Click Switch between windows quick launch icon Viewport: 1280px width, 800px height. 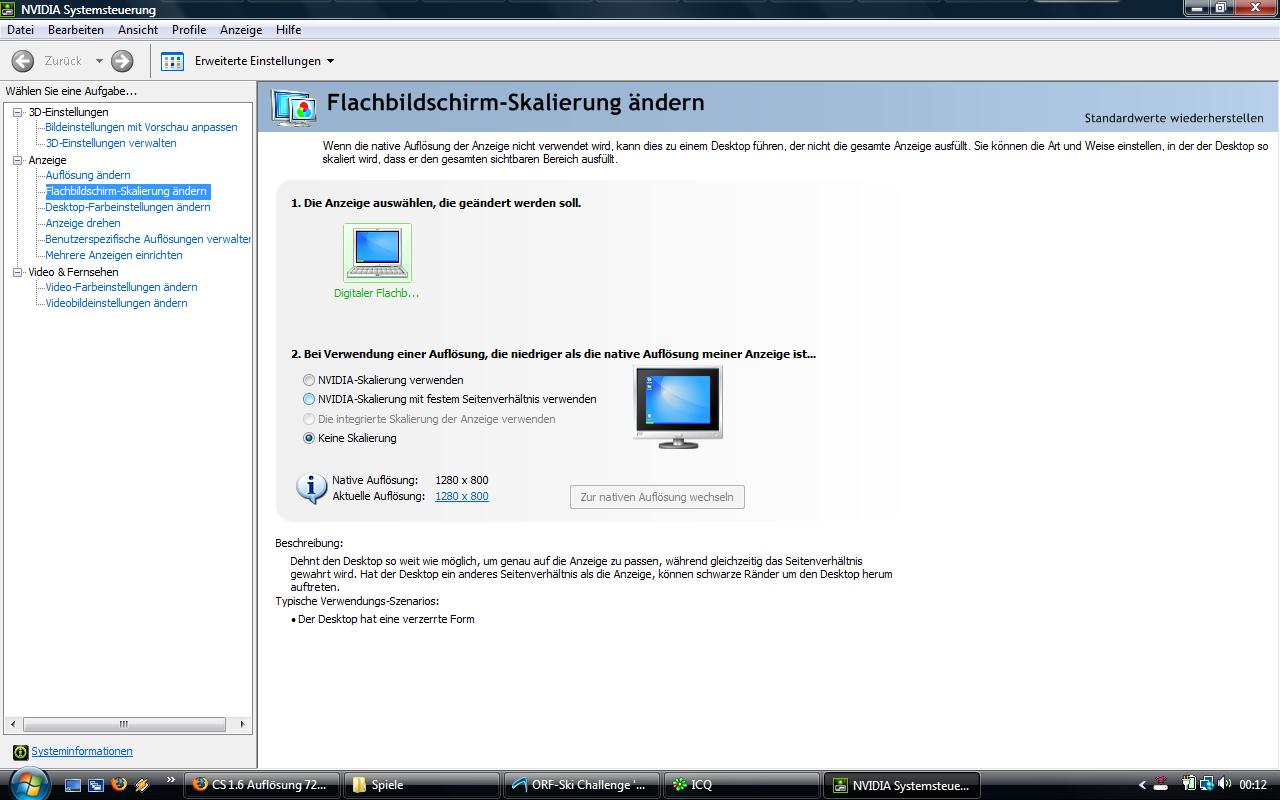[96, 785]
